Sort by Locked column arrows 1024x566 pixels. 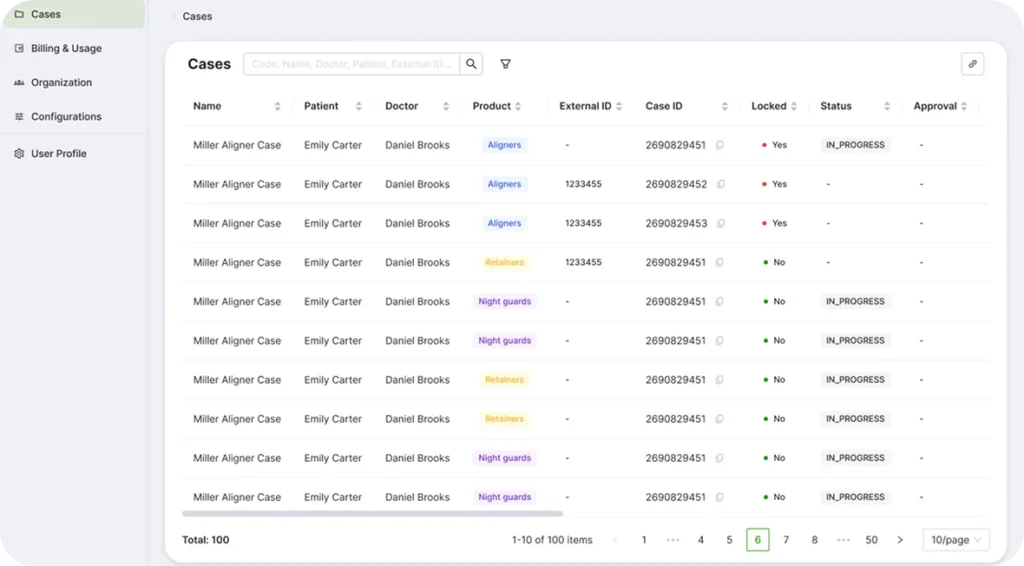(x=794, y=106)
